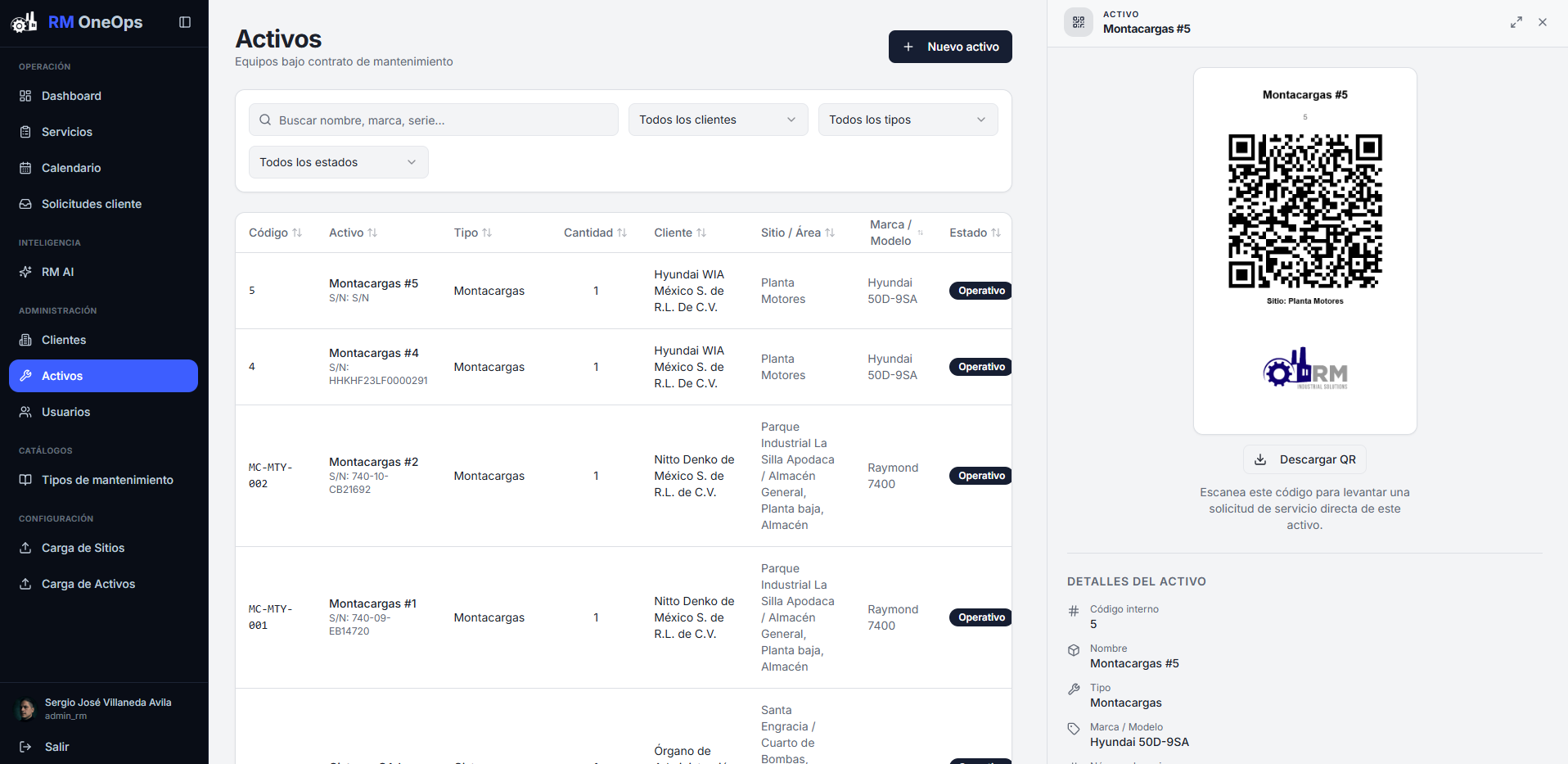
Task: Click the code MC-MTY-002 cell
Action: click(x=271, y=476)
